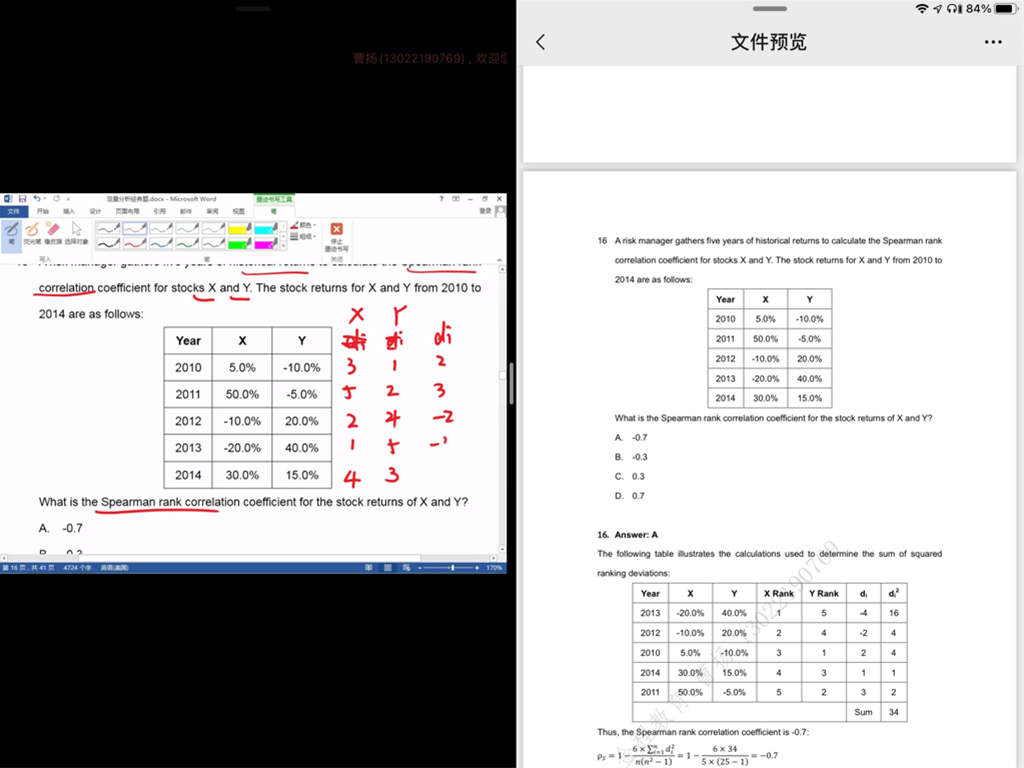The image size is (1024, 768).
Task: Click answer option A. -0.7 in Word
Action: click(x=61, y=528)
